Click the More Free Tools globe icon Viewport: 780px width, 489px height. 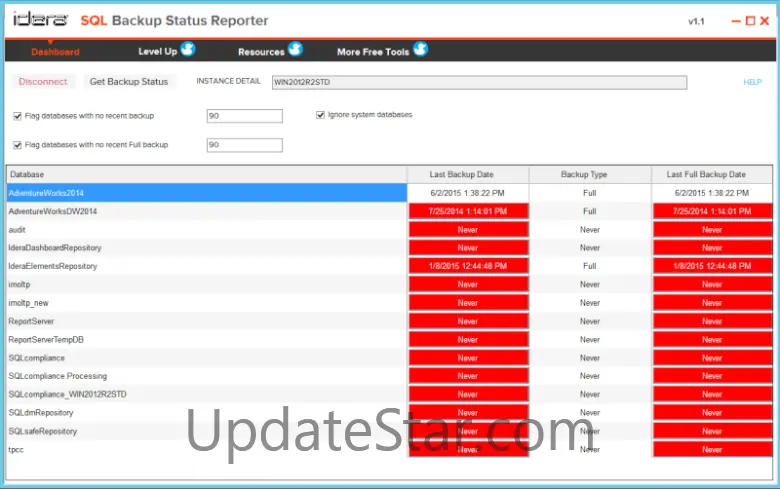[x=420, y=49]
